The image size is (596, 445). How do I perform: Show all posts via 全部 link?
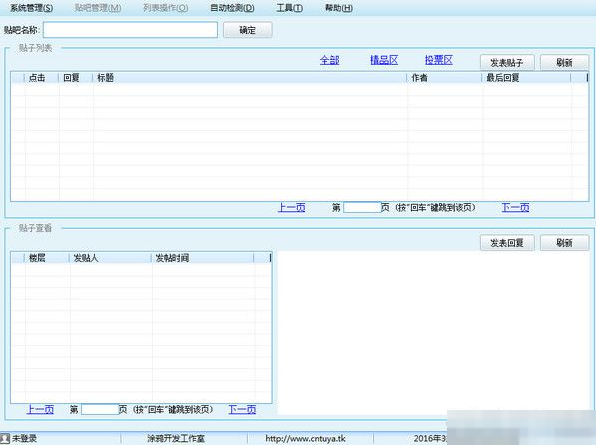(330, 60)
